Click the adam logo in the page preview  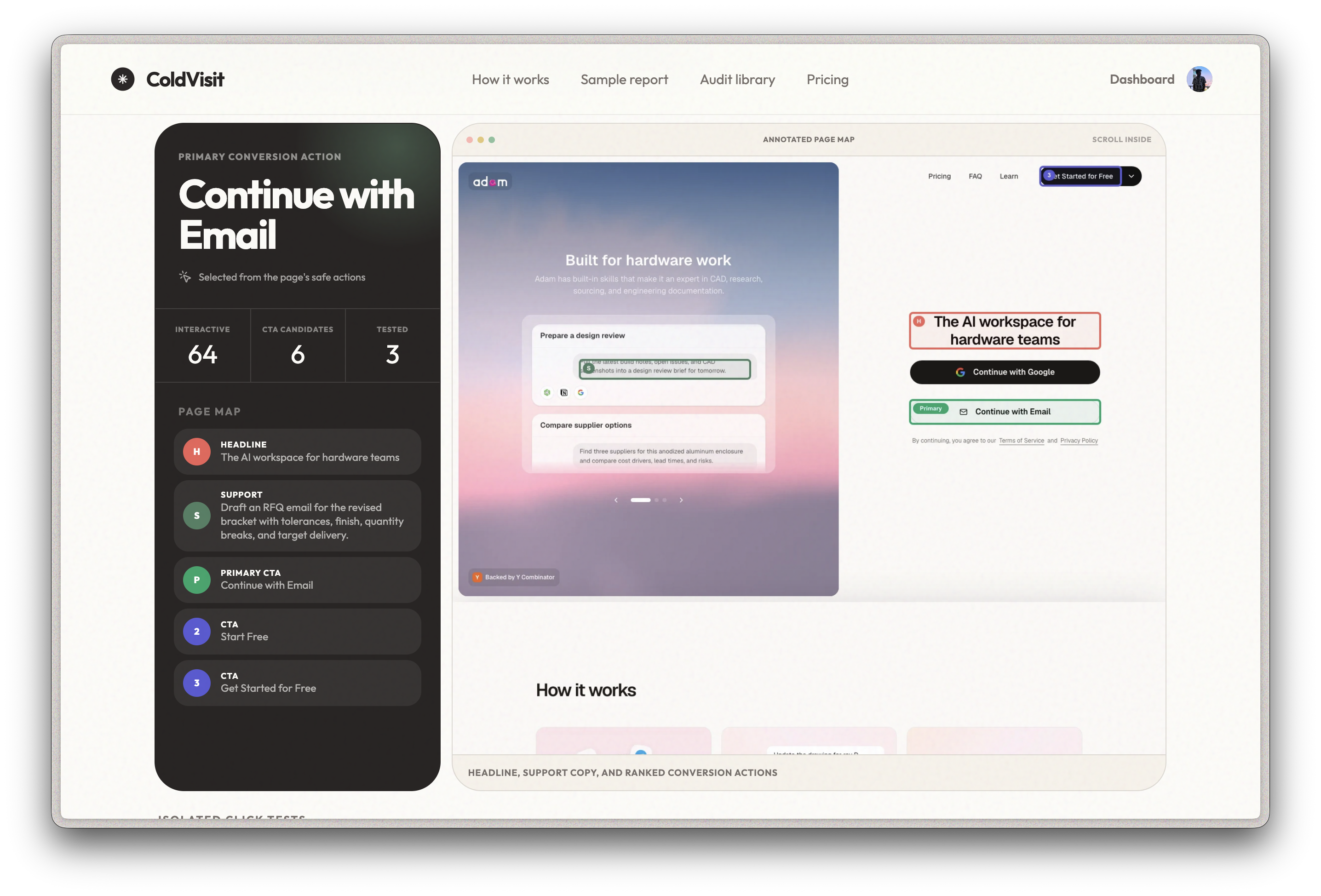tap(490, 182)
